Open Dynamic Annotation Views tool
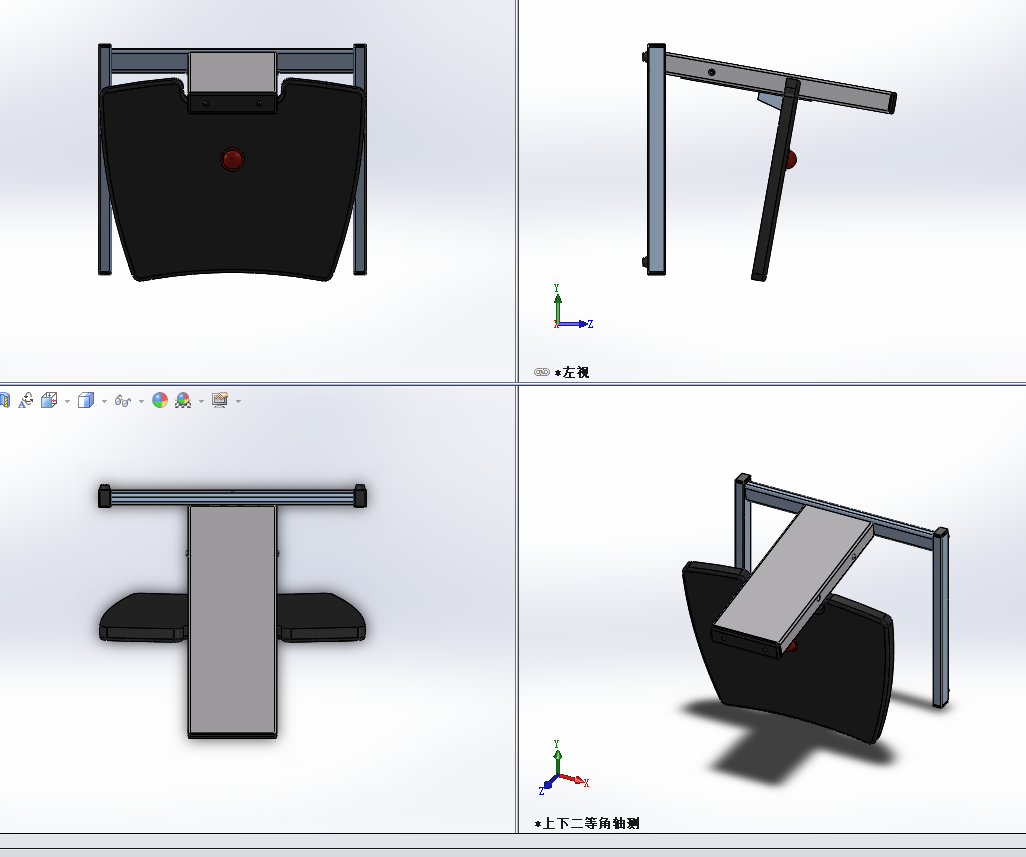The width and height of the screenshot is (1026, 857). pyautogui.click(x=26, y=400)
